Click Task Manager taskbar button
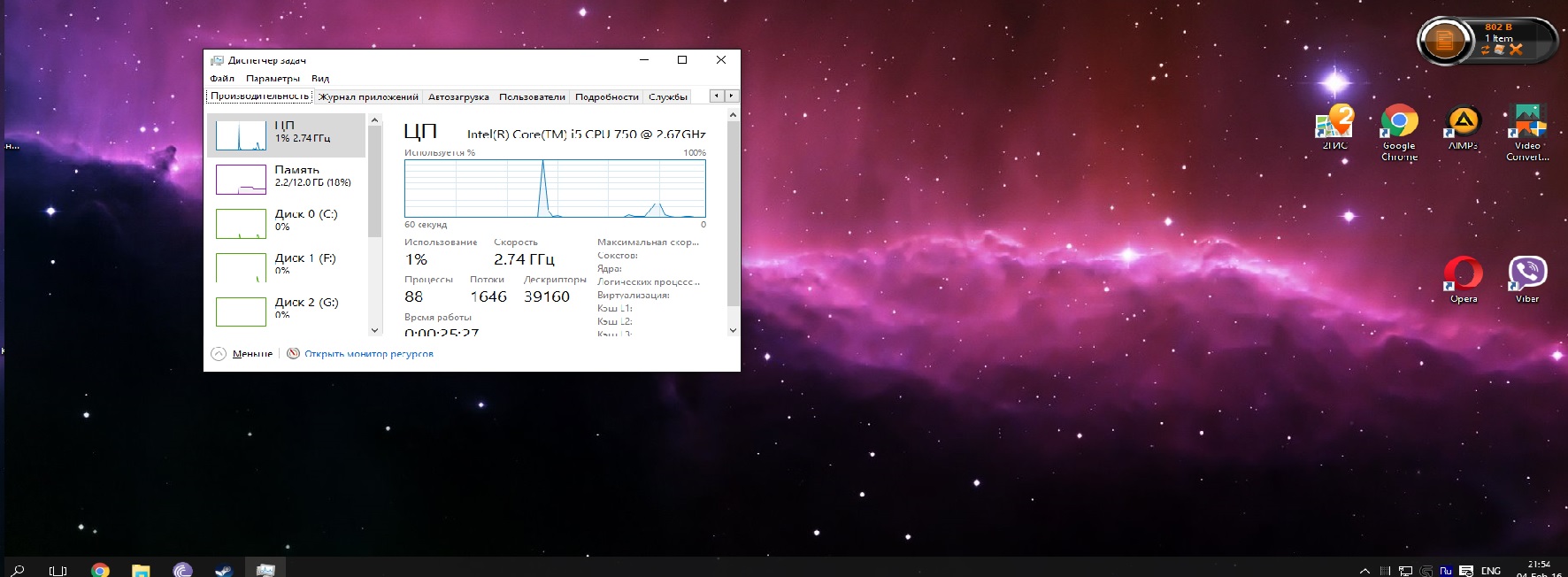Image resolution: width=1568 pixels, height=577 pixels. [265, 569]
